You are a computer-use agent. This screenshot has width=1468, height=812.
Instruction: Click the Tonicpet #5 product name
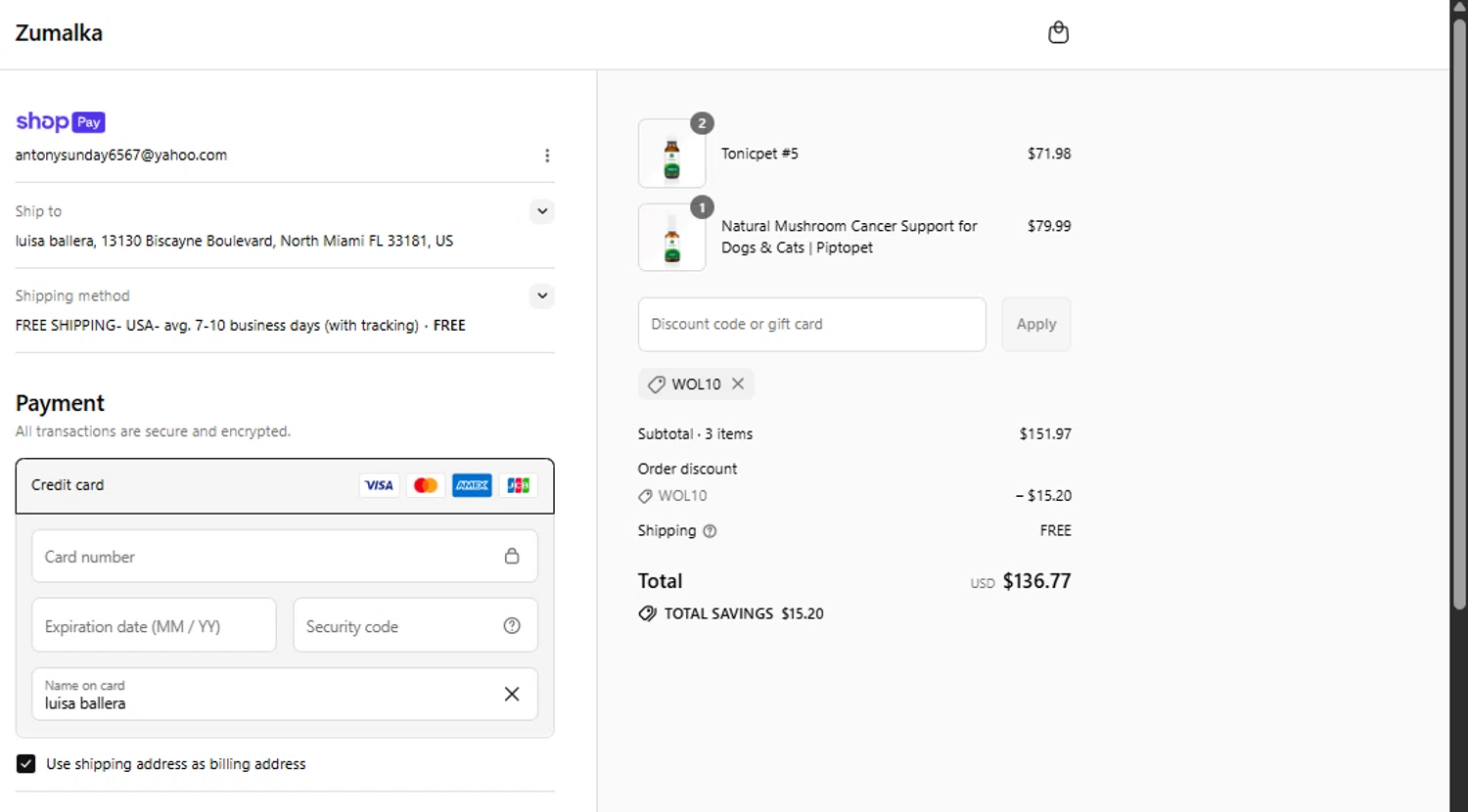(759, 154)
